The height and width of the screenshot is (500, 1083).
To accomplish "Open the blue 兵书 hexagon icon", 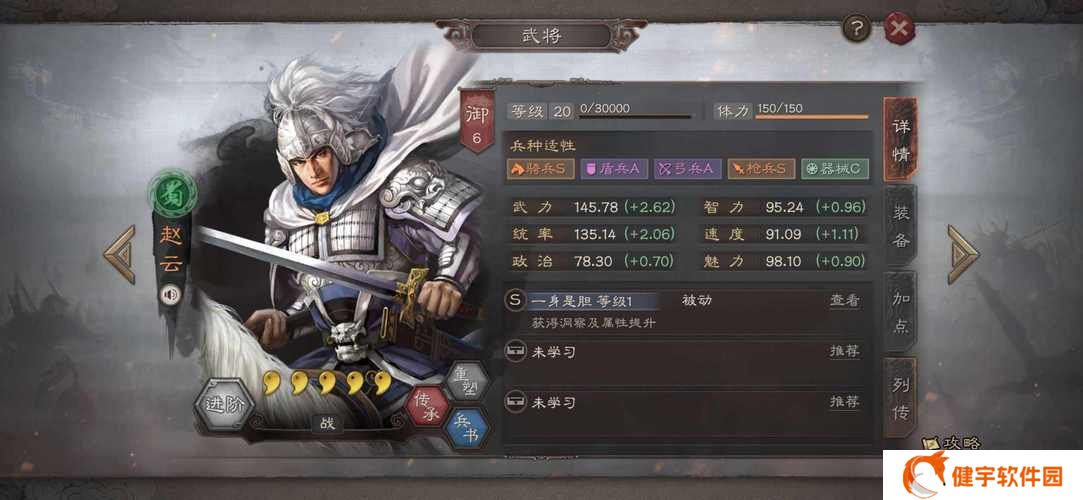I will tap(467, 428).
